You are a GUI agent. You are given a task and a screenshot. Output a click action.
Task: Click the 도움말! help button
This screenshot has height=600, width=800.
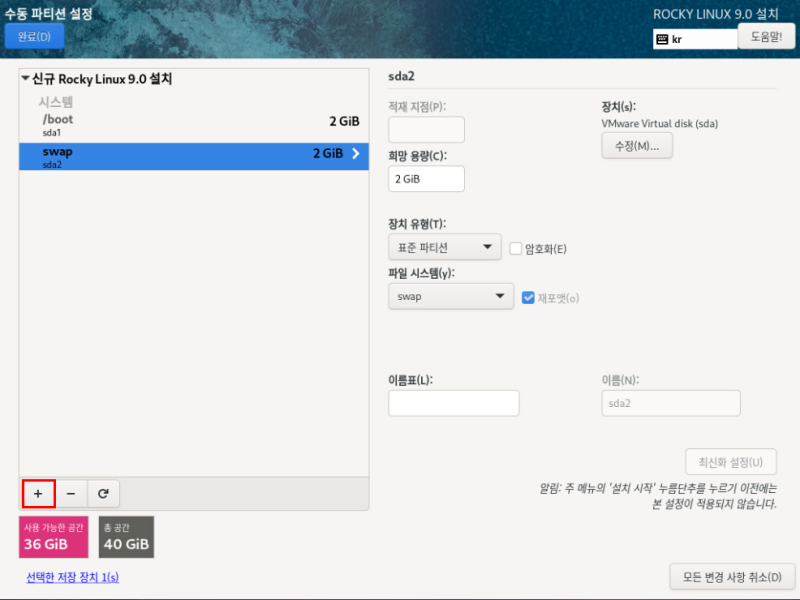tap(766, 37)
